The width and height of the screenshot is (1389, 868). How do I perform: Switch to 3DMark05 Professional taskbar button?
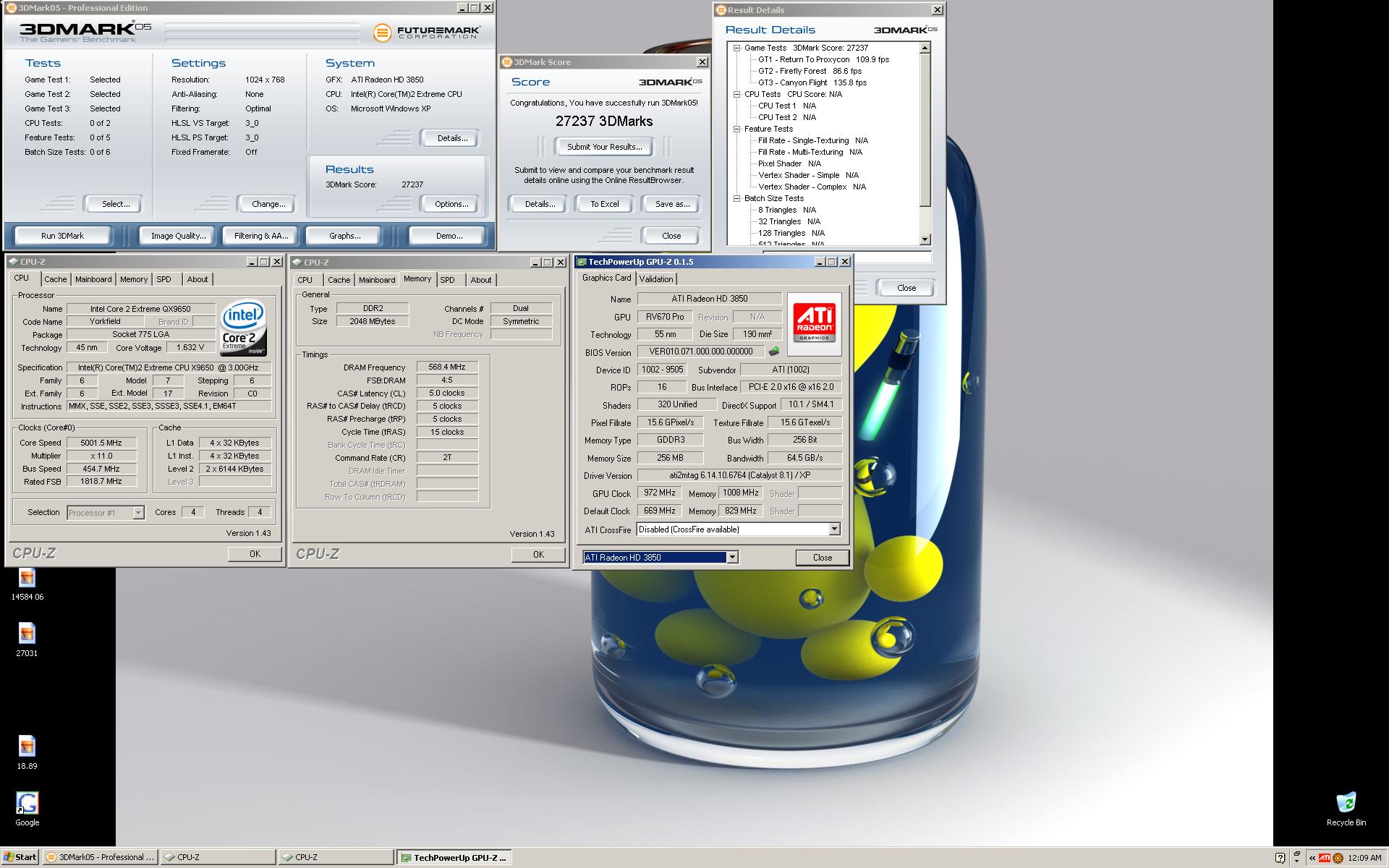pos(100,857)
